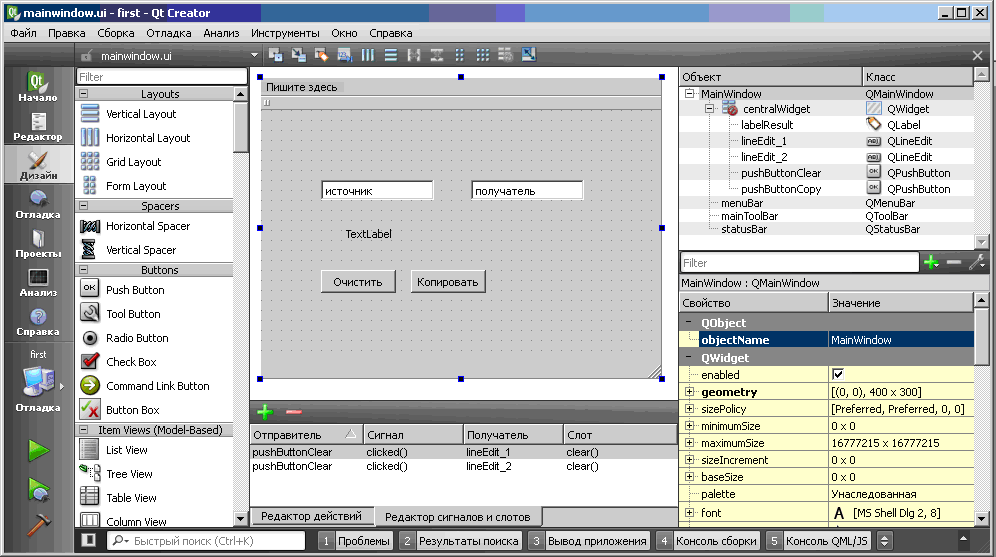Switch to Edit Widgets mode in toolbar

click(x=275, y=55)
